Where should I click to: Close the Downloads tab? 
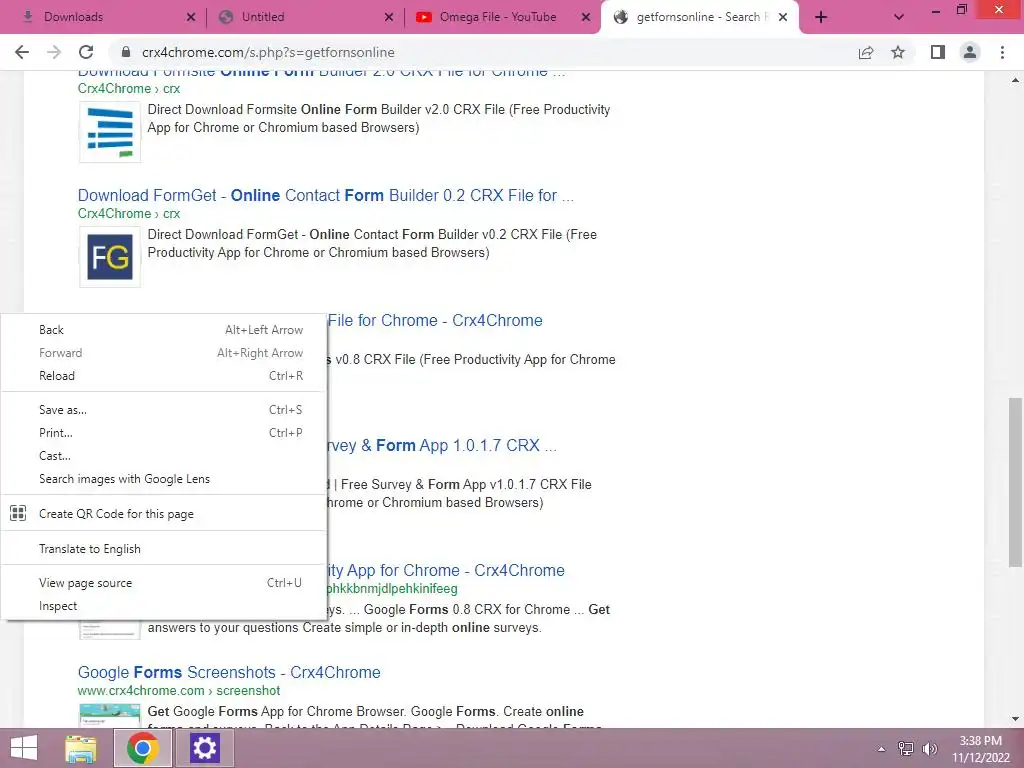pyautogui.click(x=191, y=17)
